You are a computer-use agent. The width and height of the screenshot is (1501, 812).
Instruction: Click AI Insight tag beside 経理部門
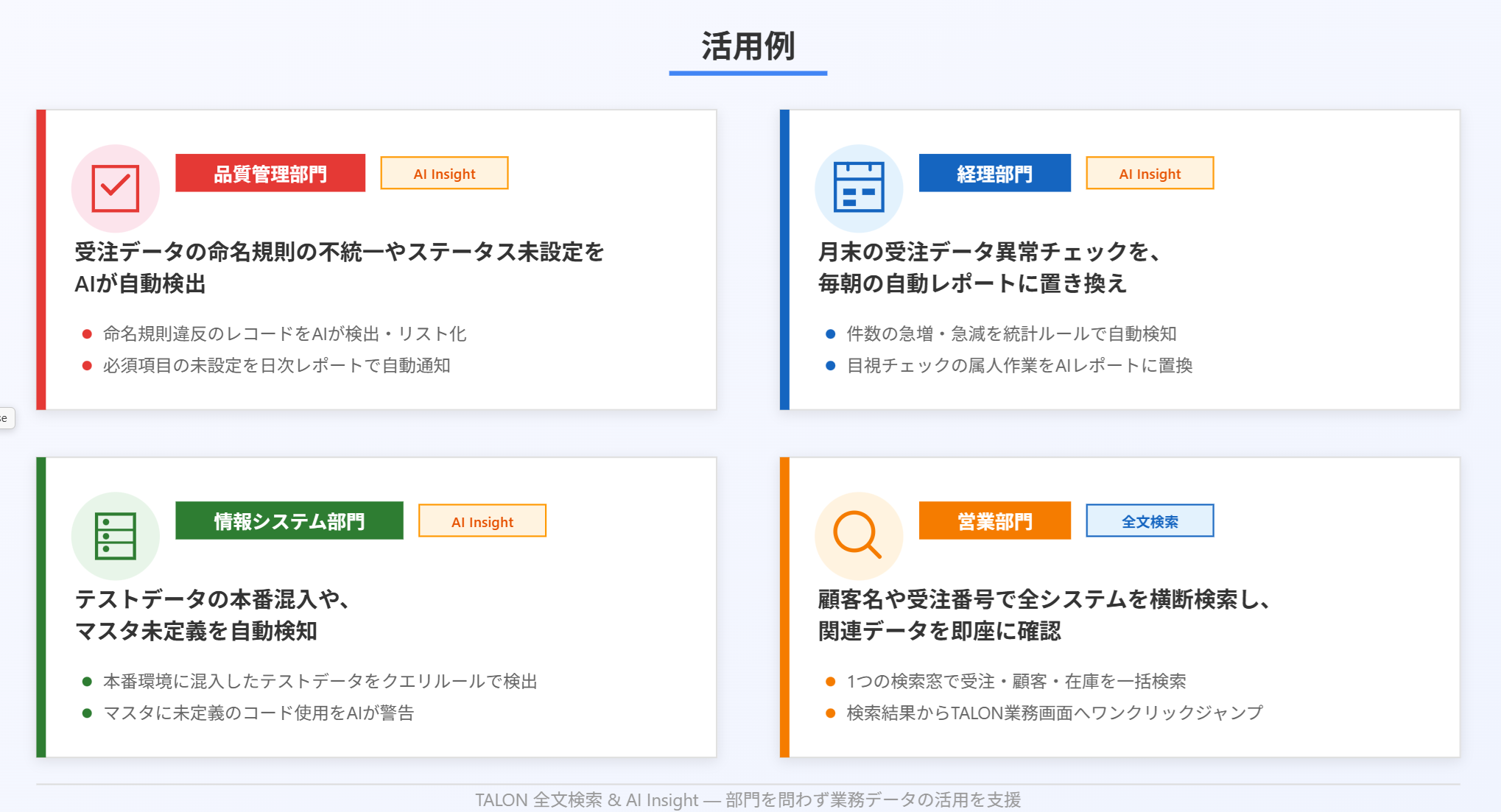(x=1150, y=174)
